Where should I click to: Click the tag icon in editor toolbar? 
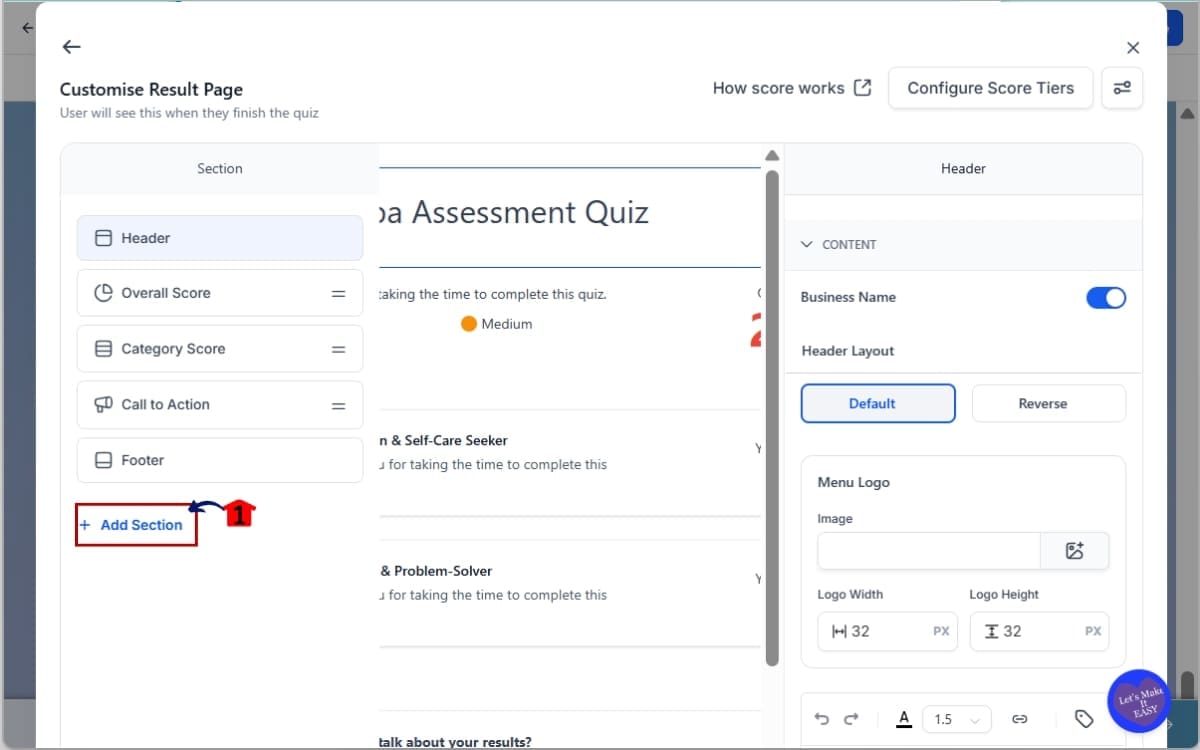[x=1084, y=719]
